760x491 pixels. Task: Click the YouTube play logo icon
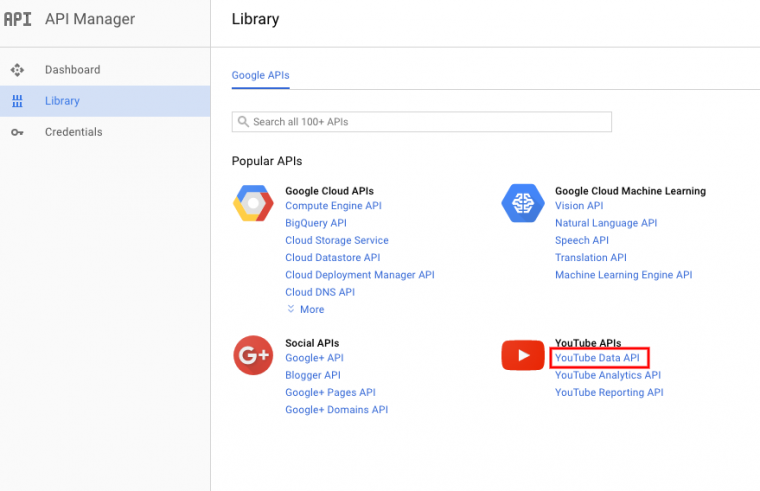click(522, 355)
